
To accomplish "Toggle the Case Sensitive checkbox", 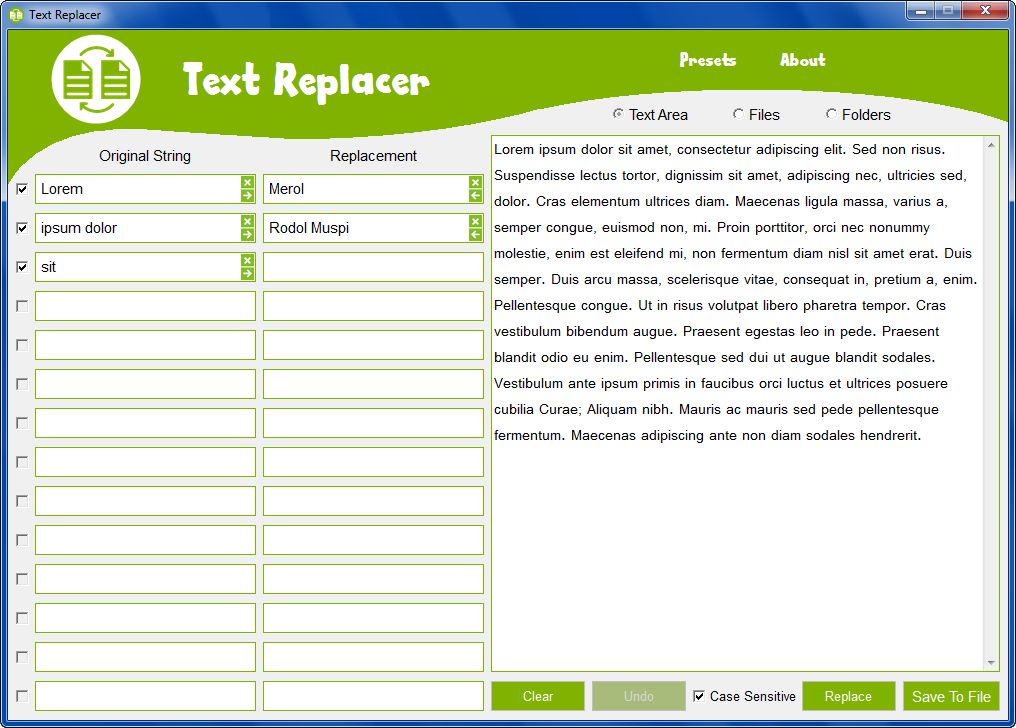I will (x=699, y=696).
